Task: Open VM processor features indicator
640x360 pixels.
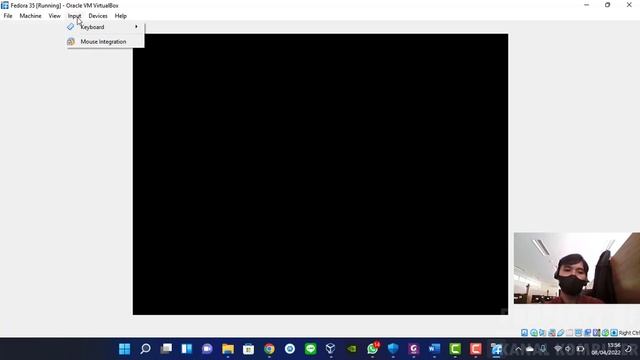Action: pos(596,333)
